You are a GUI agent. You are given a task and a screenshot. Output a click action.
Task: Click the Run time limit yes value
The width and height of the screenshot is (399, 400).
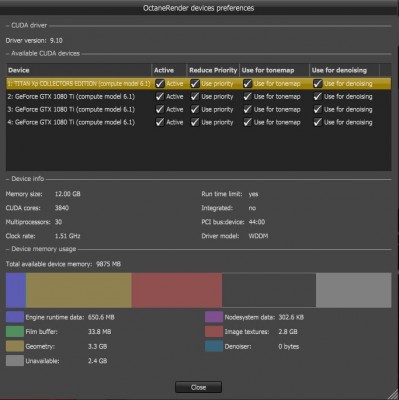click(253, 194)
